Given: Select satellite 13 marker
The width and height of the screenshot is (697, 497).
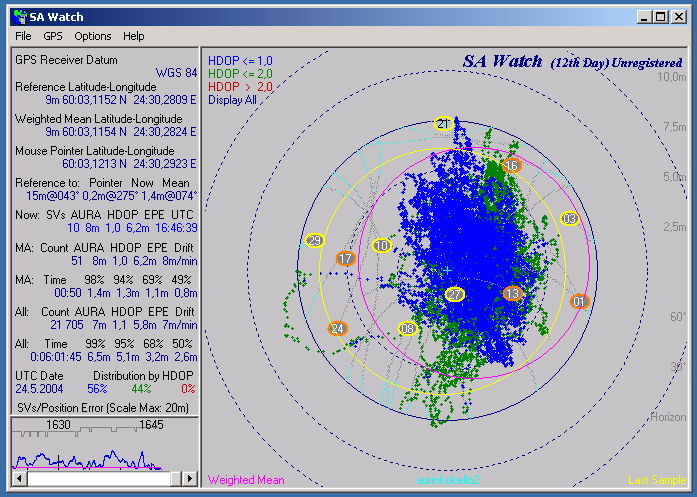Looking at the screenshot, I should [x=512, y=293].
